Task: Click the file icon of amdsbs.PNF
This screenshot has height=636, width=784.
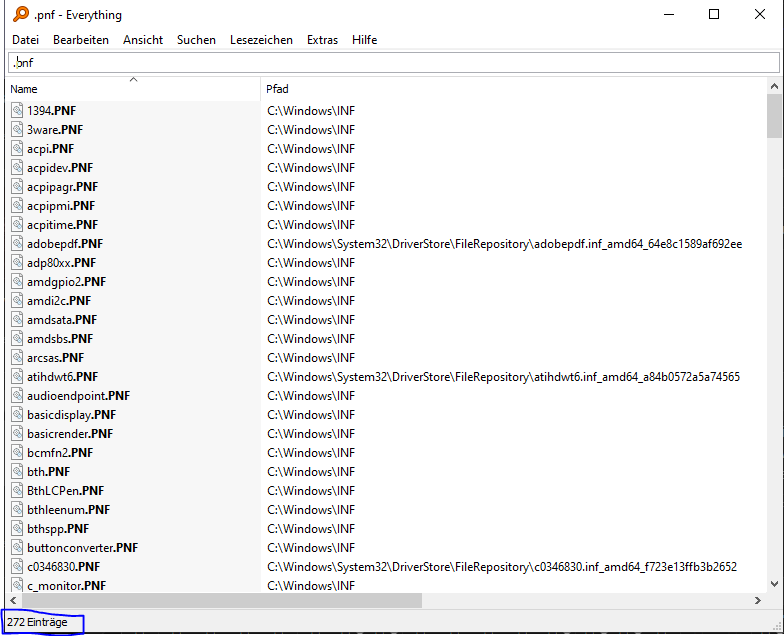Action: pyautogui.click(x=18, y=338)
